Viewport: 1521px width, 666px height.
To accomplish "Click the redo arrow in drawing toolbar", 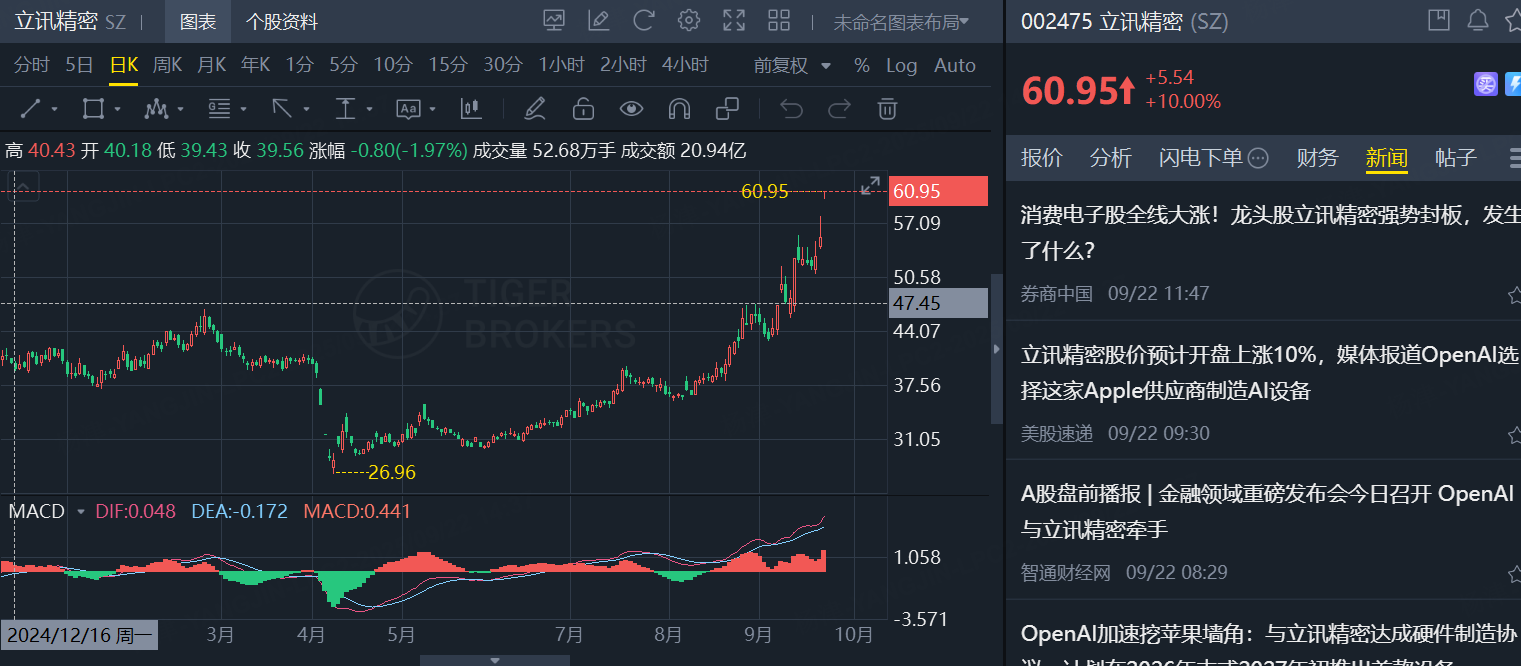I will point(839,108).
